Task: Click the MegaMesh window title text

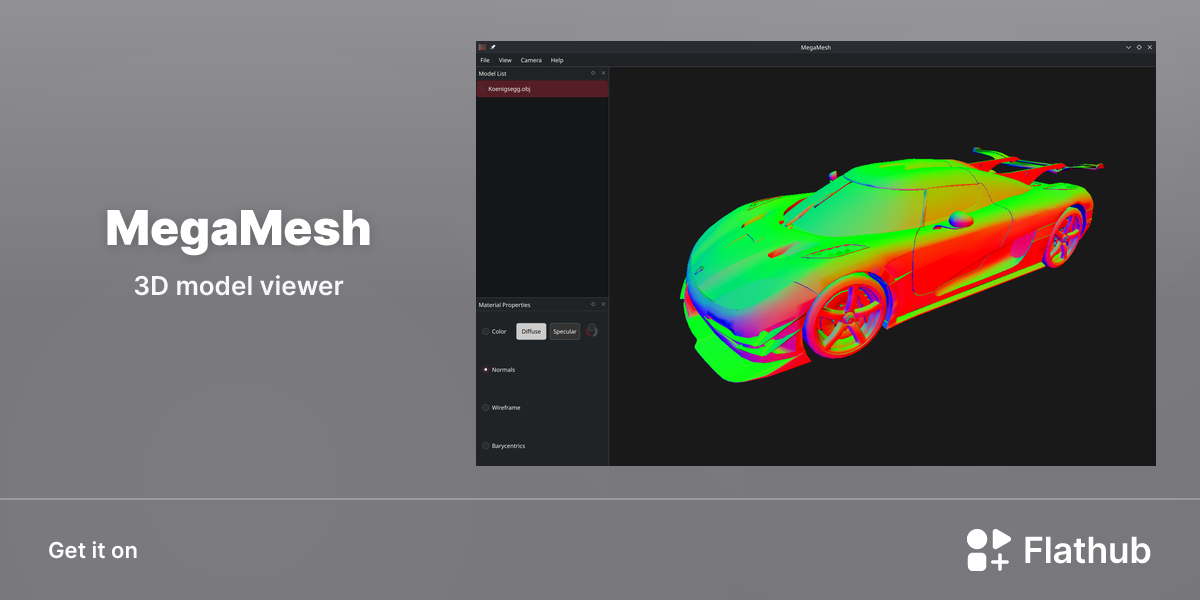Action: [816, 47]
